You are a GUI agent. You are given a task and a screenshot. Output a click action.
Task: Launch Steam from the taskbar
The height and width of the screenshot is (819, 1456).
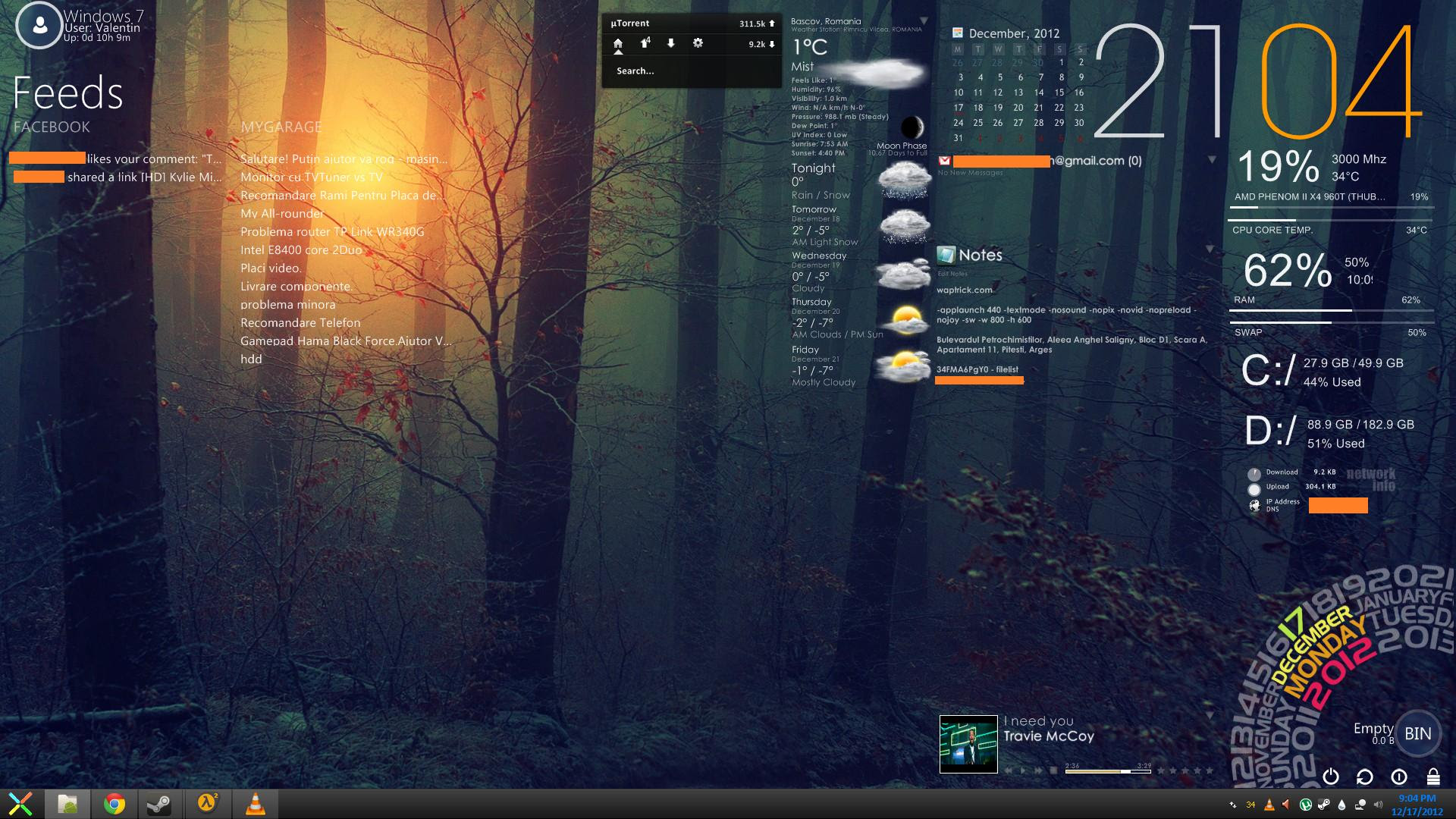click(x=158, y=804)
